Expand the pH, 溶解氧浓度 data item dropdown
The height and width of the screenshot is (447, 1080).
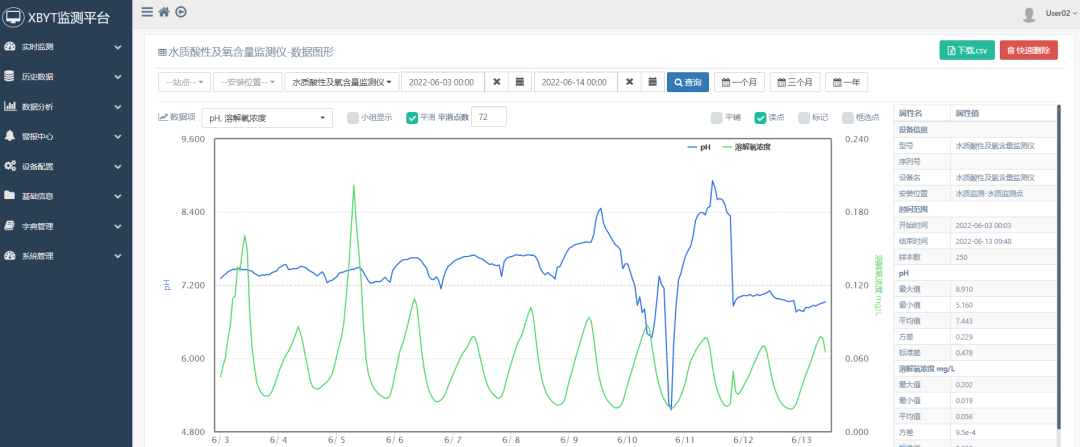[x=268, y=118]
